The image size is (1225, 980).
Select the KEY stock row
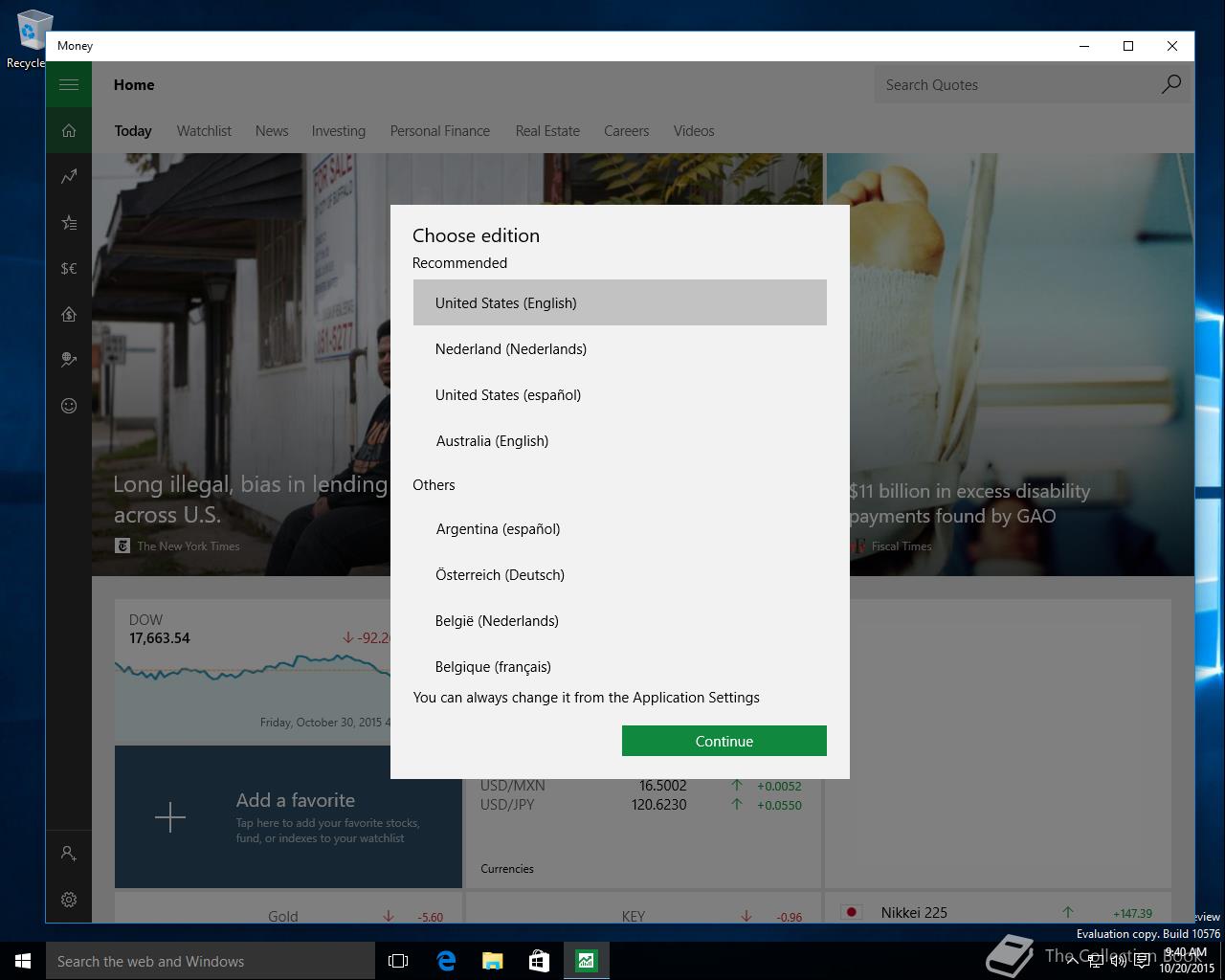click(x=642, y=916)
